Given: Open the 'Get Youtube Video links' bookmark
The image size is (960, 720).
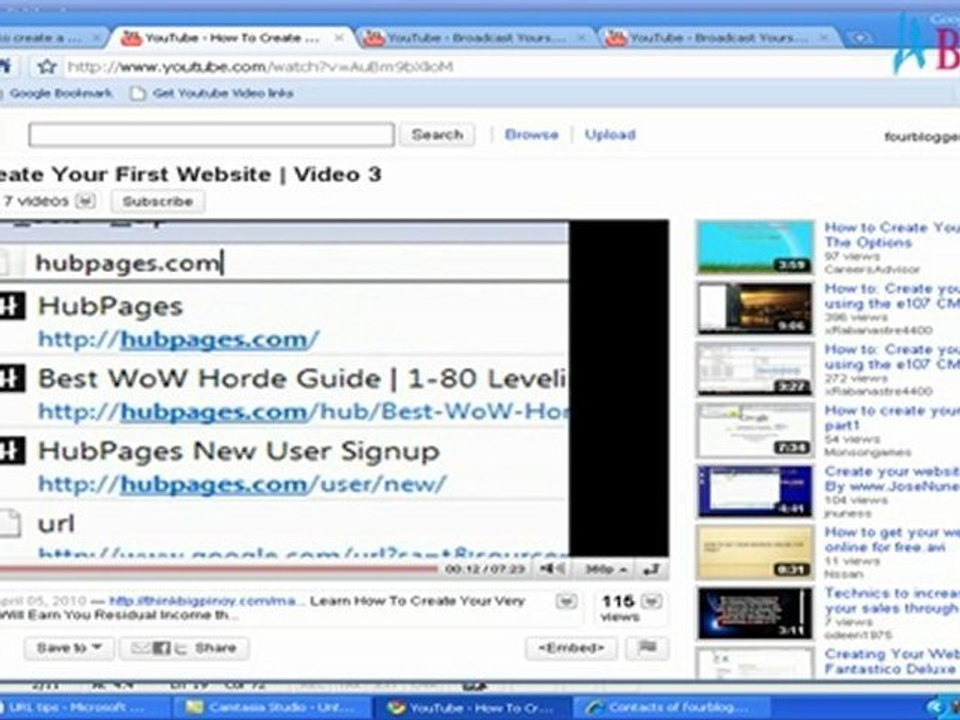Looking at the screenshot, I should point(223,93).
